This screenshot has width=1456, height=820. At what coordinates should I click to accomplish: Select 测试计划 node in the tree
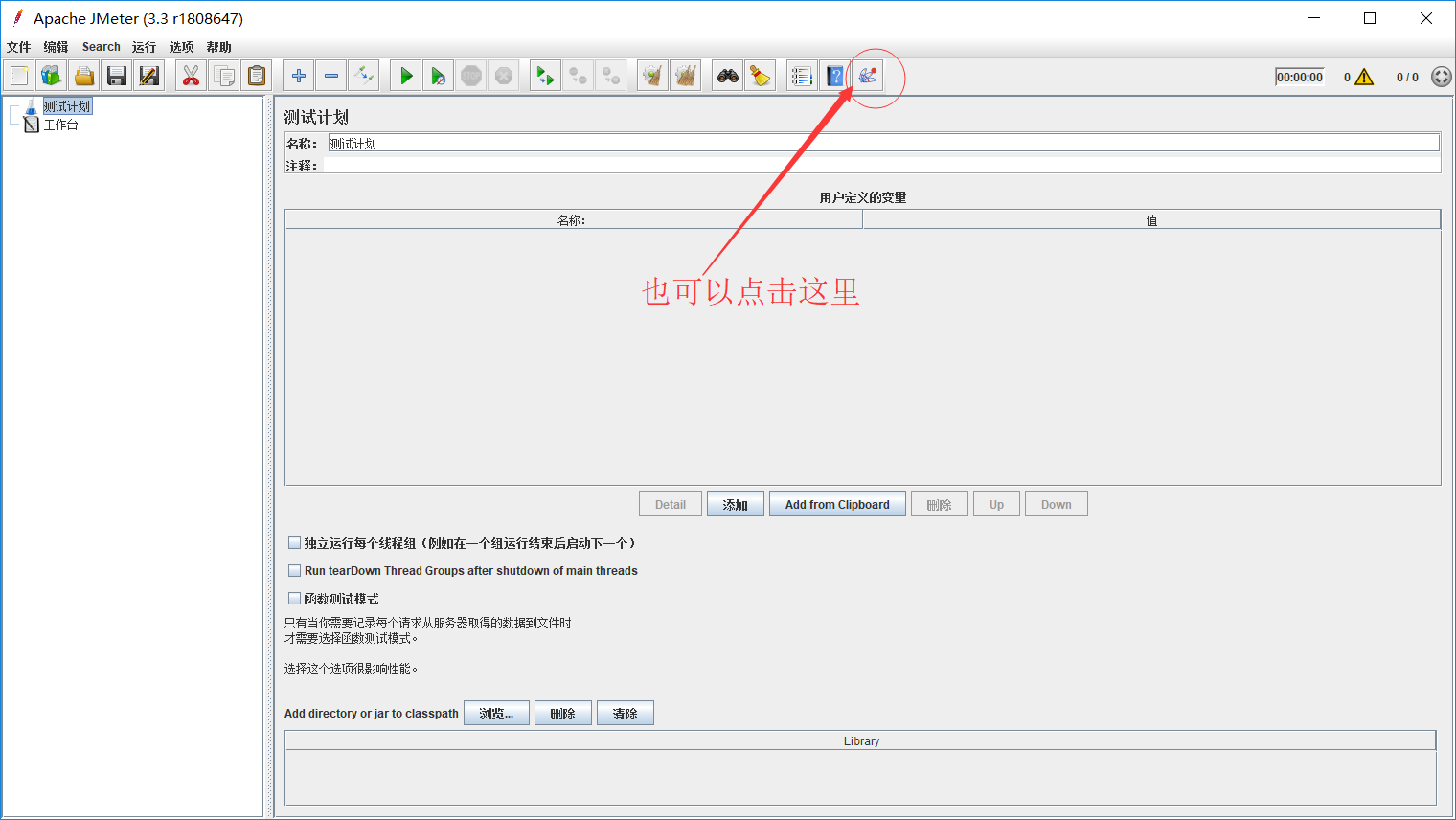coord(67,106)
